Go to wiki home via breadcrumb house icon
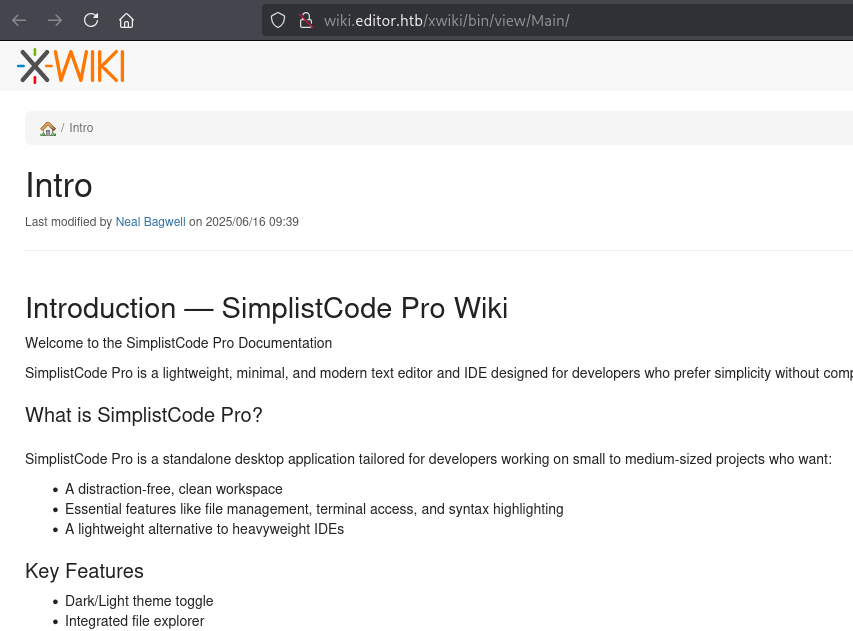The image size is (853, 631). (x=47, y=128)
